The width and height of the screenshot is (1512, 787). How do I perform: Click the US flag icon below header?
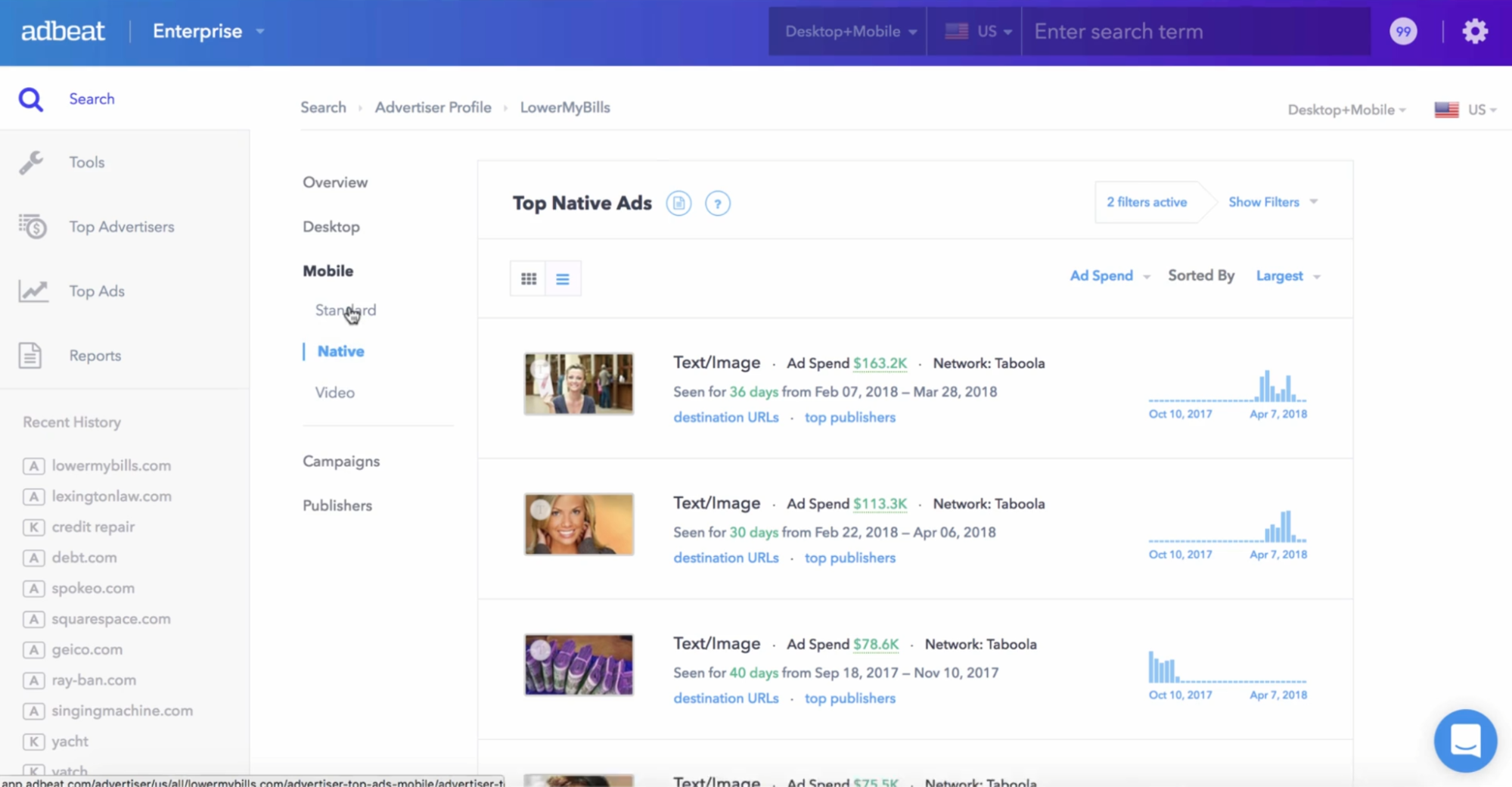(1446, 109)
